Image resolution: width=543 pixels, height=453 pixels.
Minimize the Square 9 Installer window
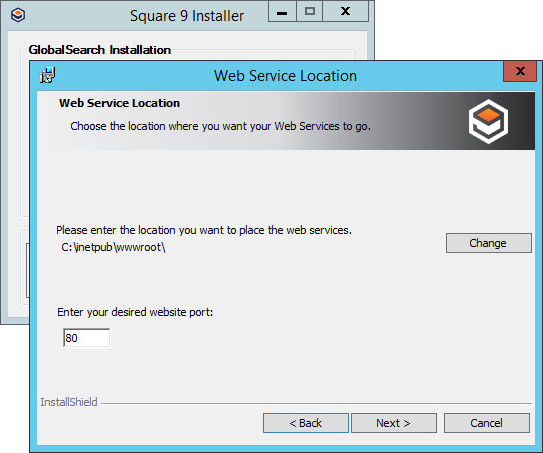(282, 11)
